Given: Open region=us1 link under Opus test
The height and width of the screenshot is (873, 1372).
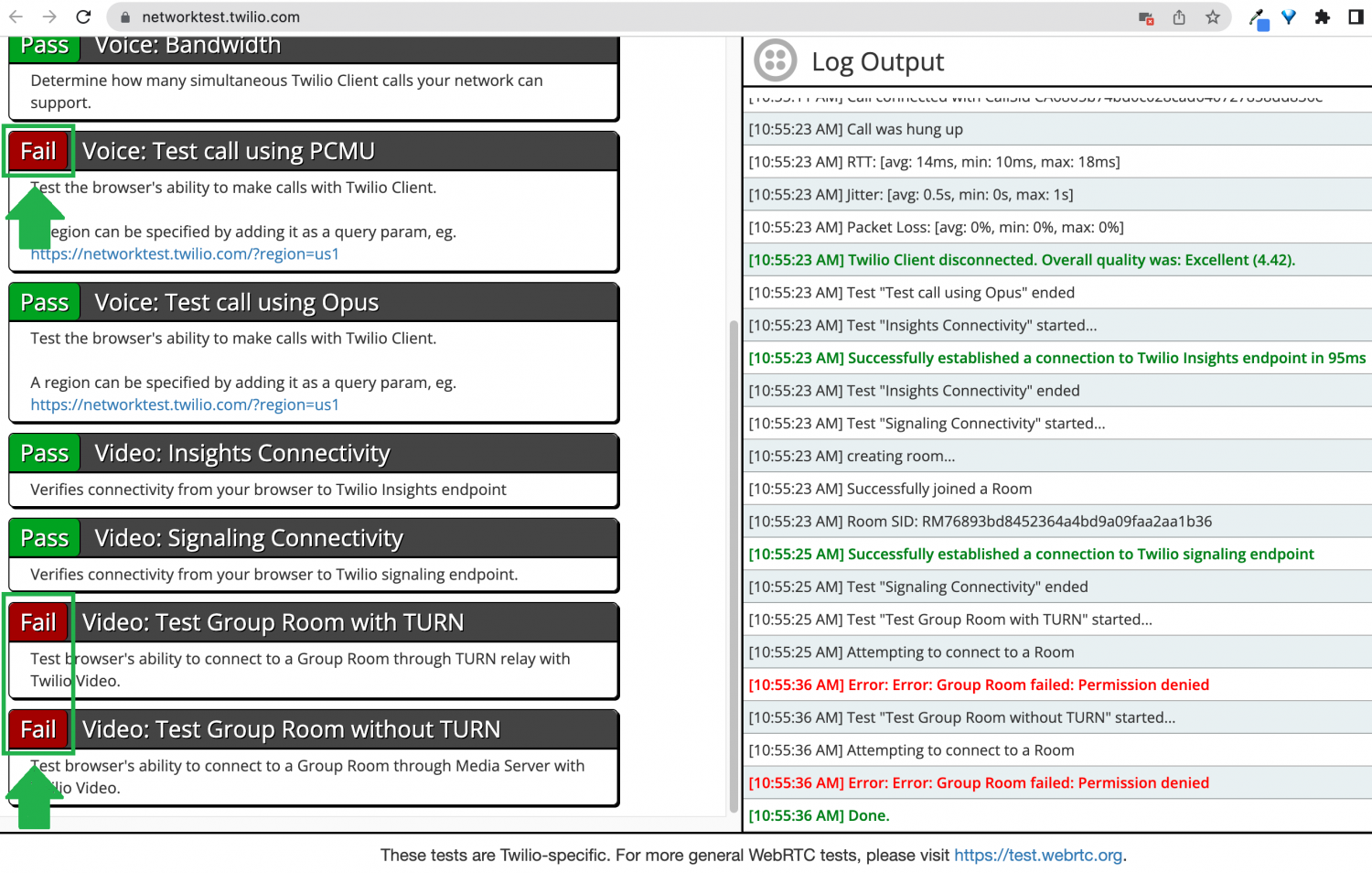Looking at the screenshot, I should pos(185,404).
